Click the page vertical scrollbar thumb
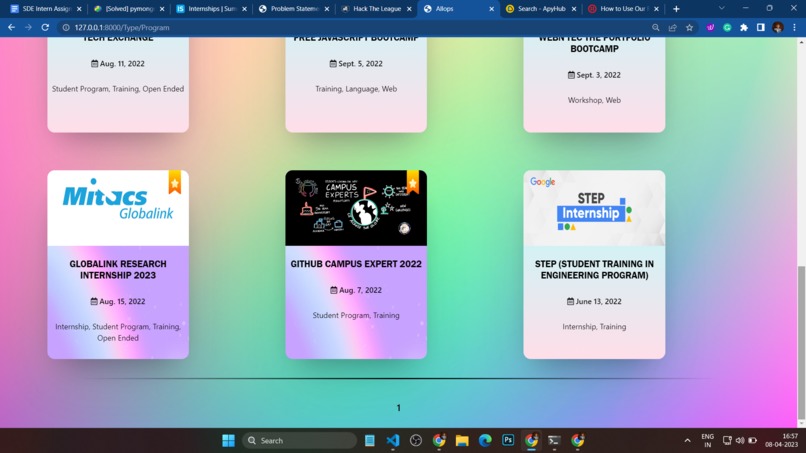 click(801, 343)
